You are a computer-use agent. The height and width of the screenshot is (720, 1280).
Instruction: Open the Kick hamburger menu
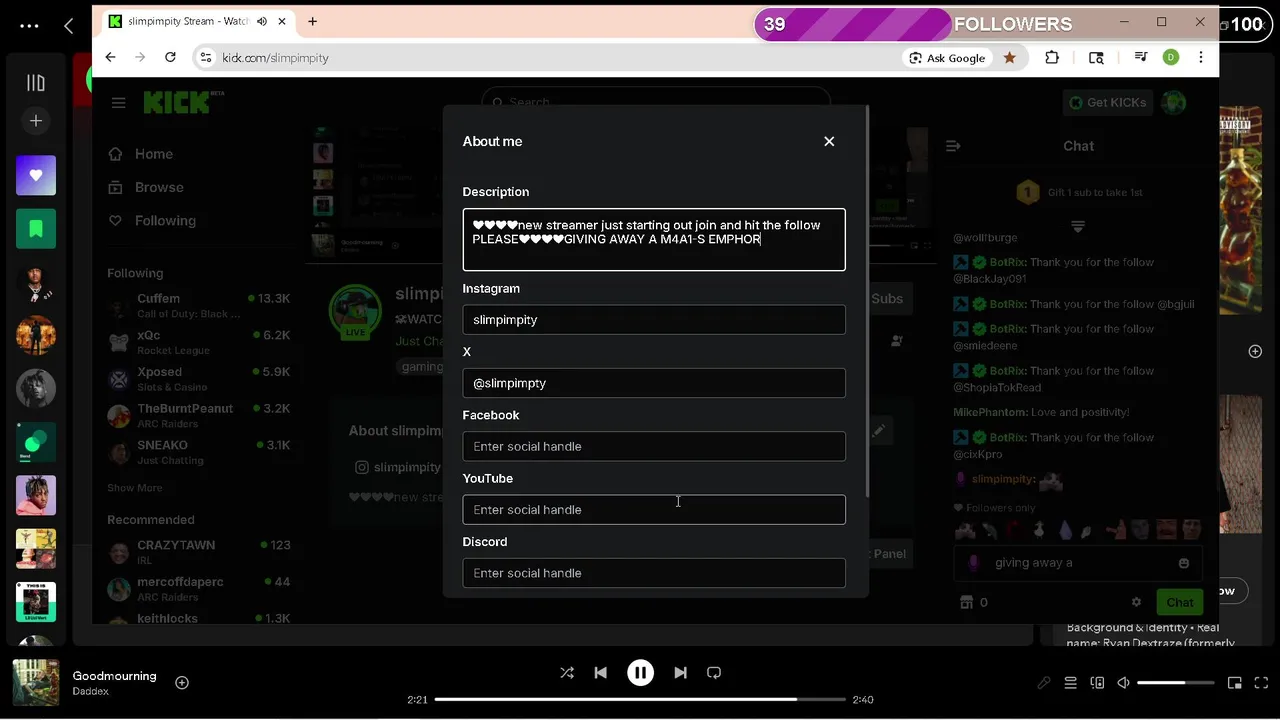(x=119, y=102)
